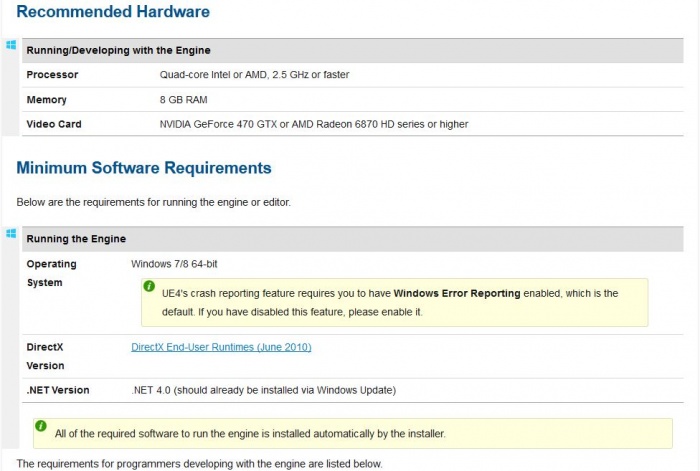Click the DirectX Version row label
Image resolution: width=700 pixels, height=471 pixels.
(46, 356)
